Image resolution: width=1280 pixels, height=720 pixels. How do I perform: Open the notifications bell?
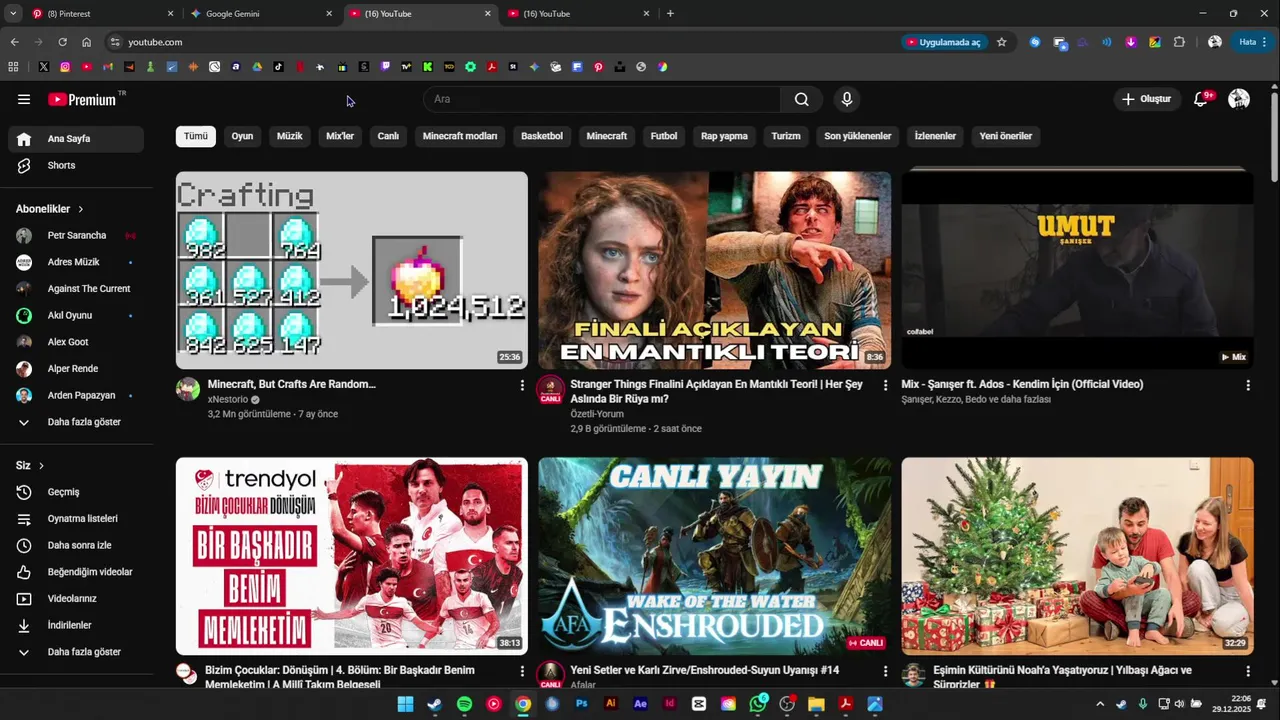1201,99
